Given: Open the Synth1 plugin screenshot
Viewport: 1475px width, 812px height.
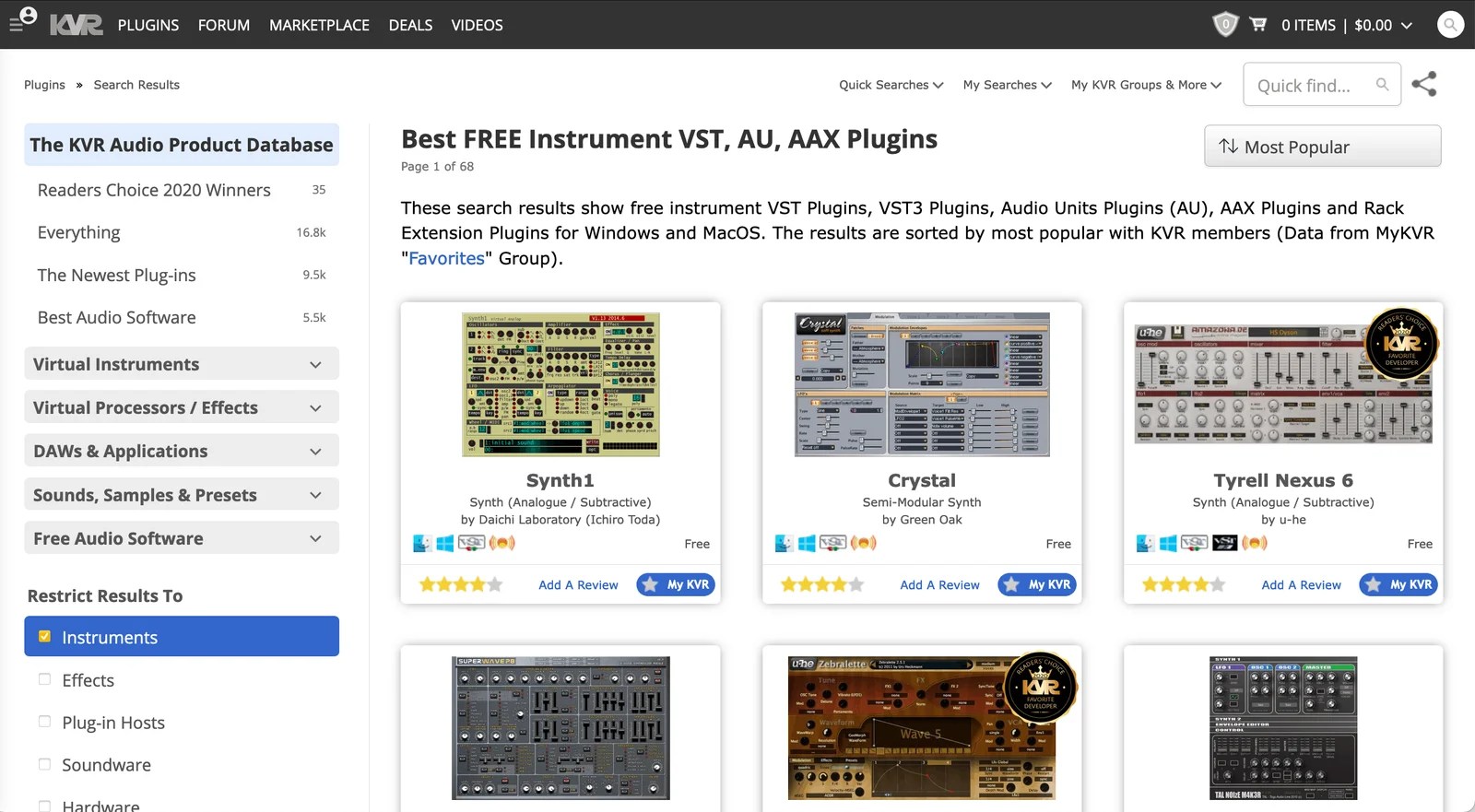Looking at the screenshot, I should tap(560, 384).
